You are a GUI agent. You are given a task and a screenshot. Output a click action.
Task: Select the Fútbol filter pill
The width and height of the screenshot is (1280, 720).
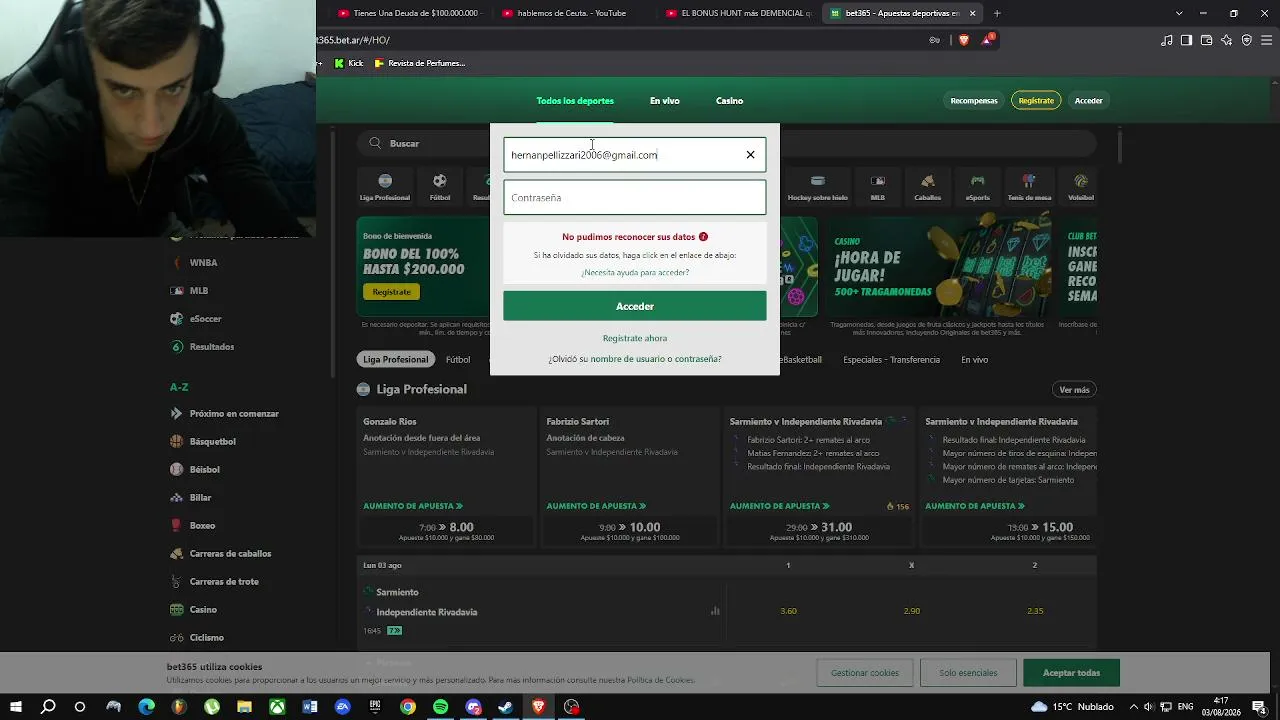(458, 360)
